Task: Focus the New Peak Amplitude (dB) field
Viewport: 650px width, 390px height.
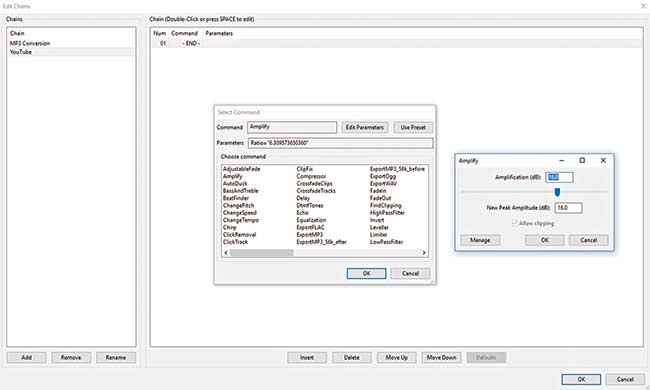Action: coord(568,208)
